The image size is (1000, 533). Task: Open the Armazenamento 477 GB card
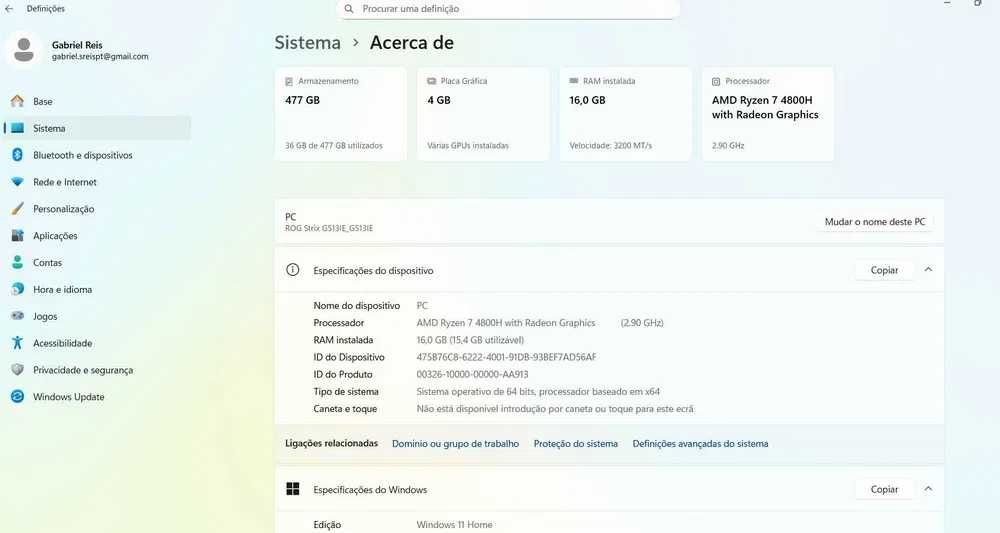pyautogui.click(x=341, y=114)
